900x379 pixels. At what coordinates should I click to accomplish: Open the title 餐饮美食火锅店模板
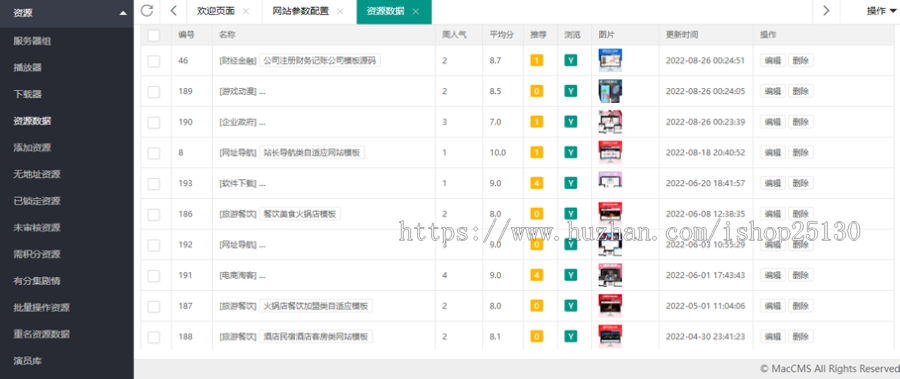tap(300, 214)
